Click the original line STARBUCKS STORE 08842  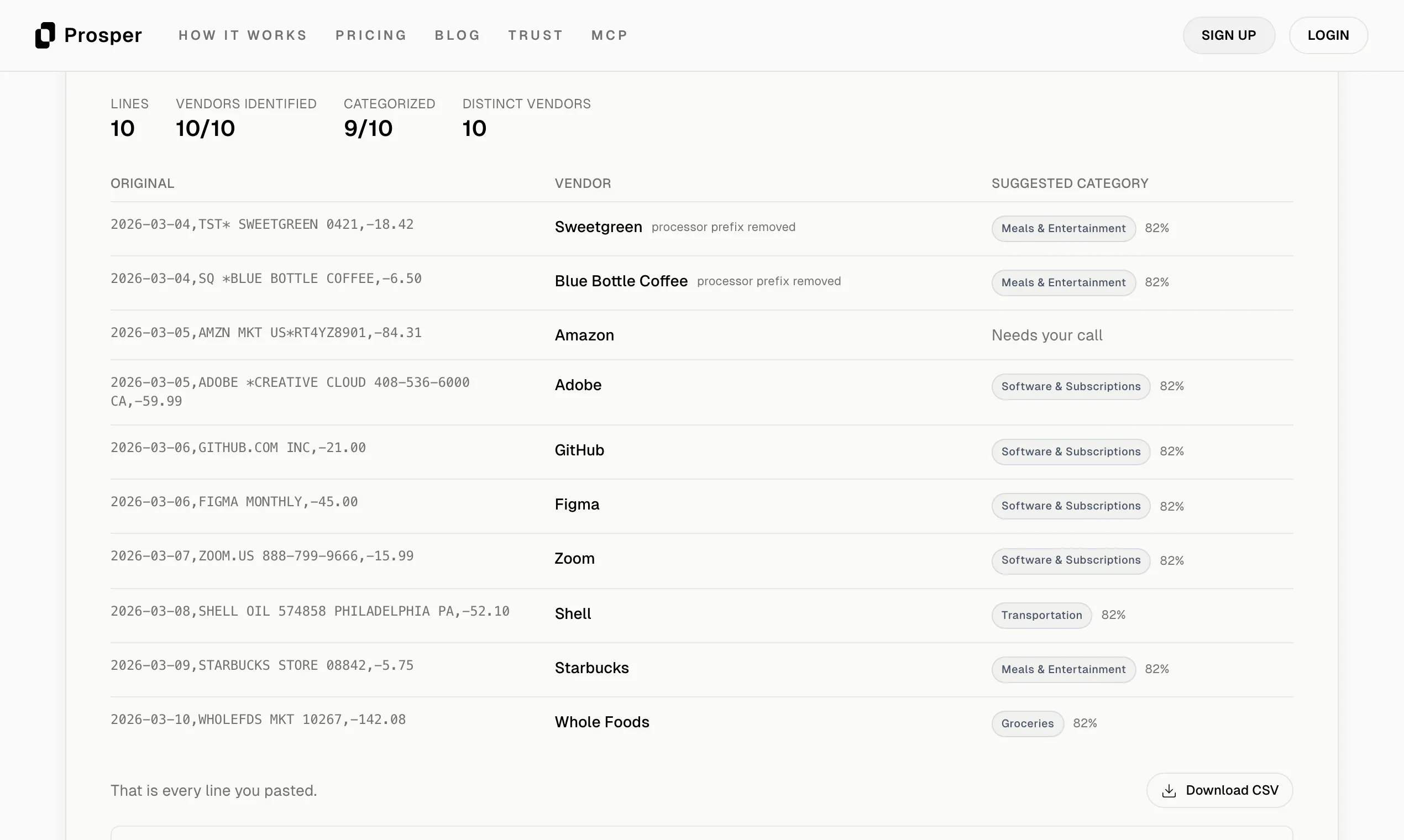click(262, 666)
